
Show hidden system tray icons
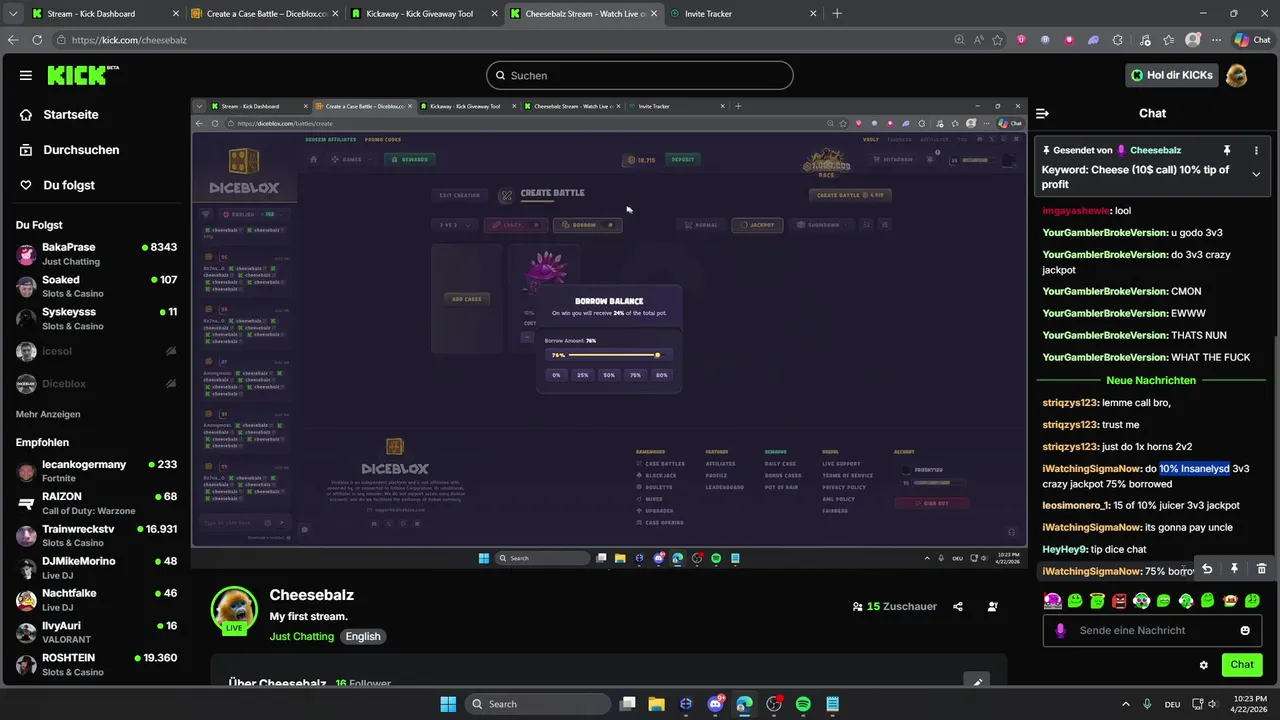(x=1126, y=704)
